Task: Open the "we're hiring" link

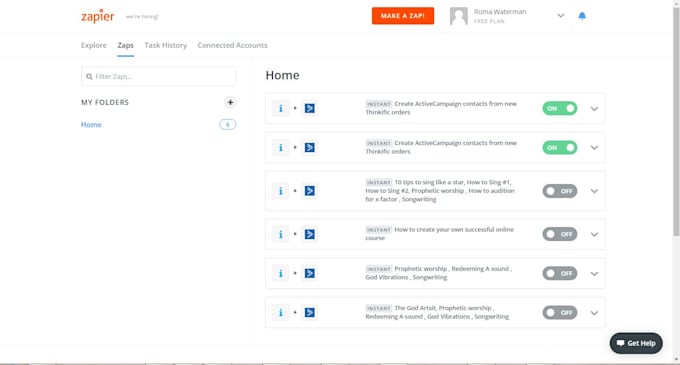Action: 142,16
